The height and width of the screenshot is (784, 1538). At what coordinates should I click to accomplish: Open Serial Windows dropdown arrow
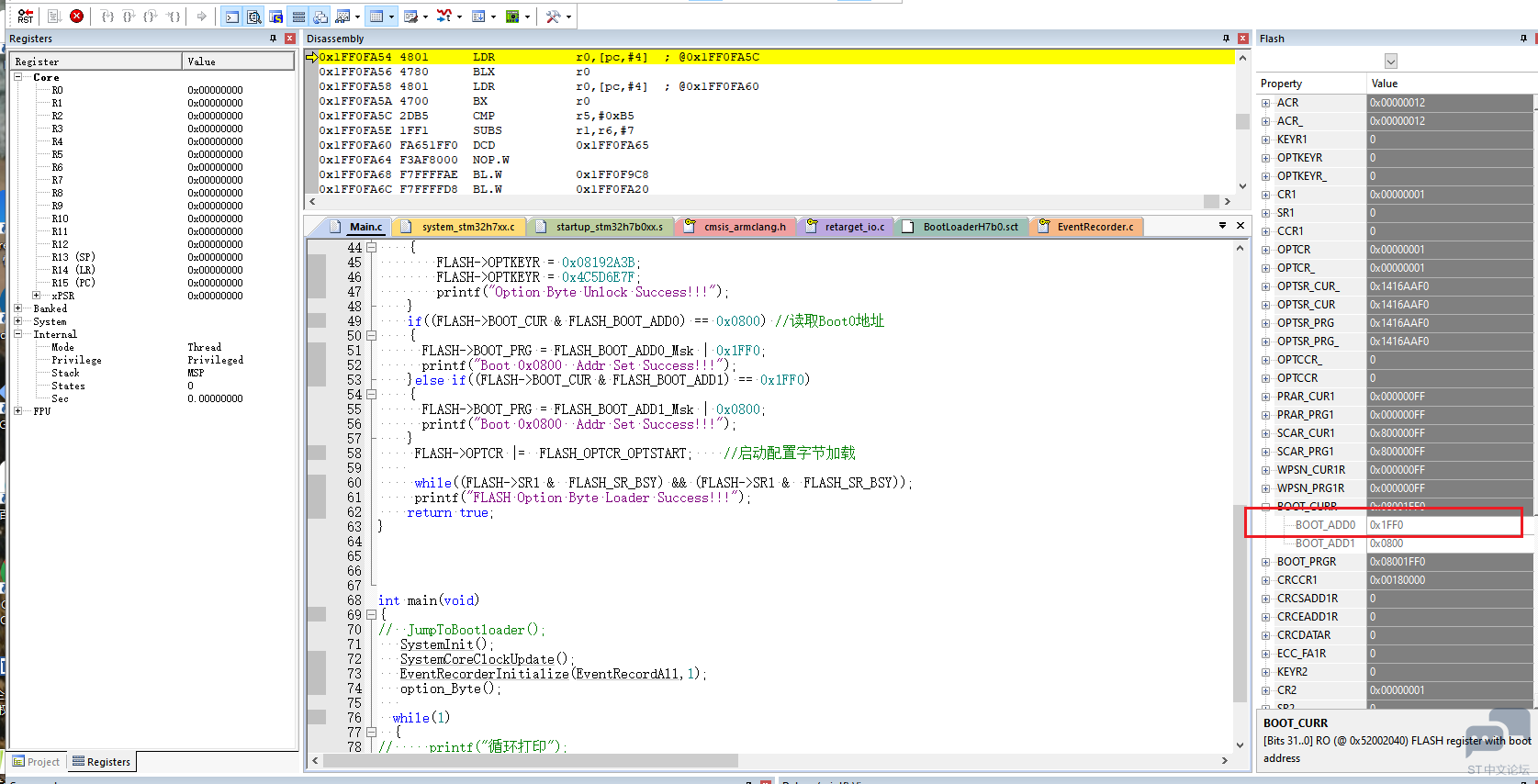click(425, 17)
